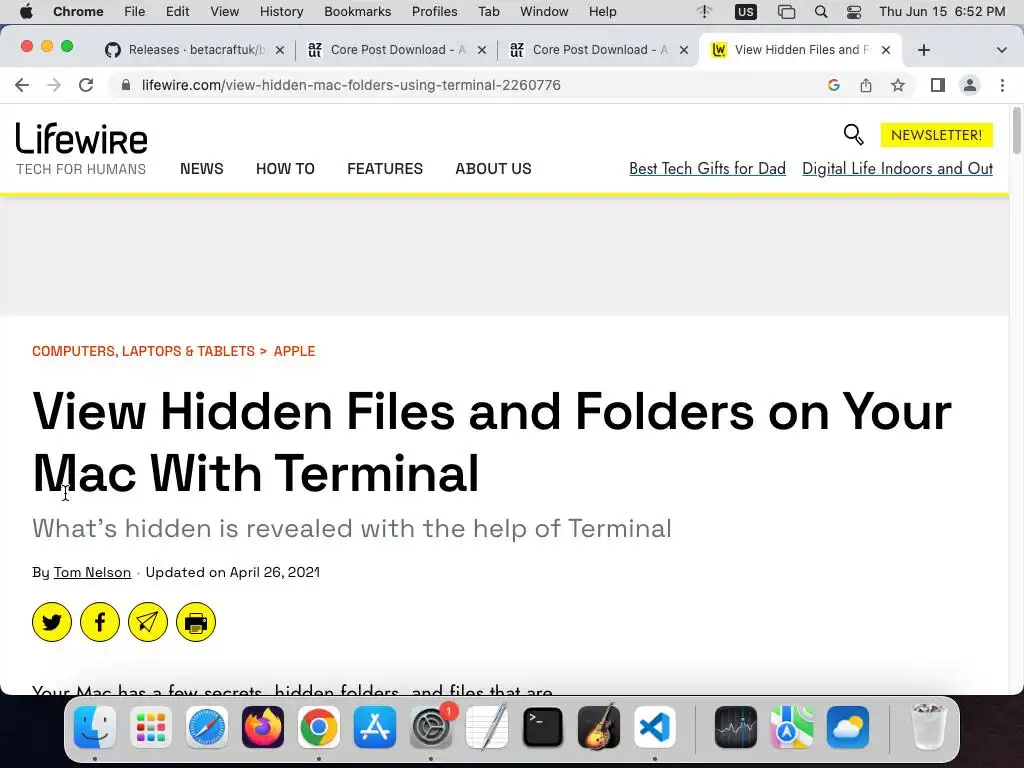Open Launchpad from the Dock
The height and width of the screenshot is (768, 1024).
pos(151,727)
